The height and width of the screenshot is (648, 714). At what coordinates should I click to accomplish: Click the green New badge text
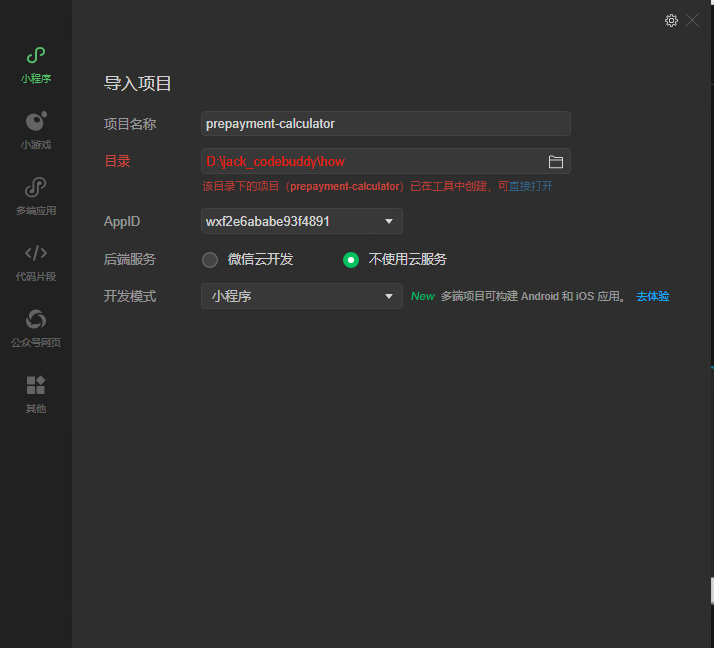423,296
